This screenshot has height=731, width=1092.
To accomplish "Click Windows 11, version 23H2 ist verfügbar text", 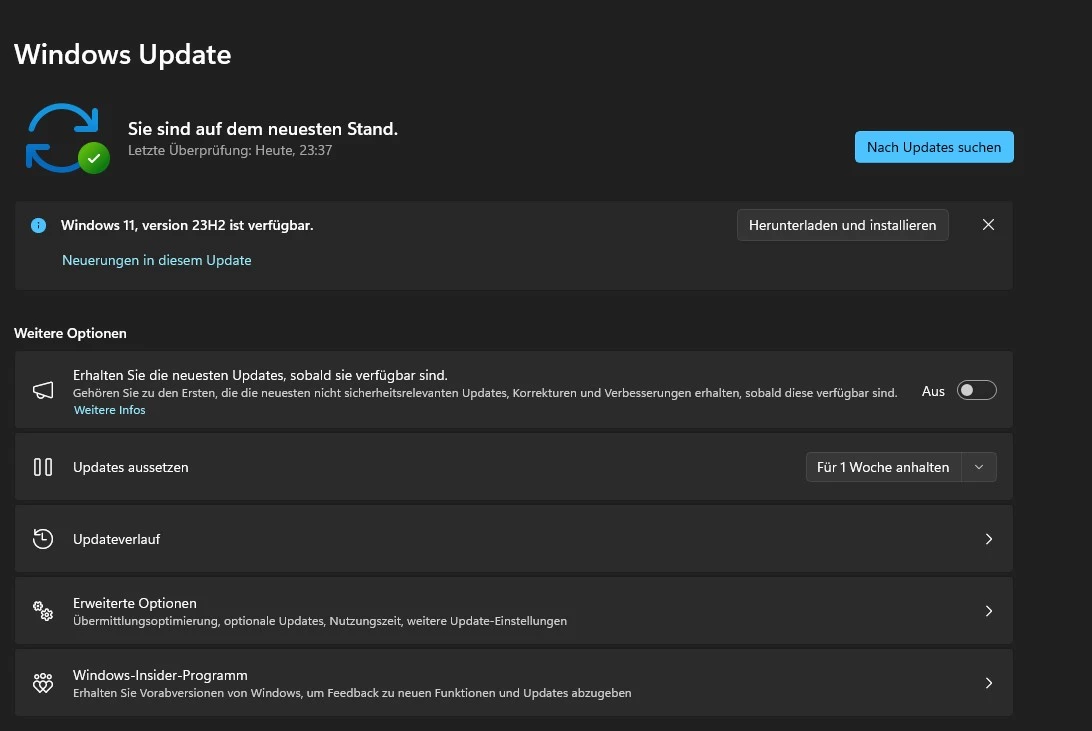I will click(x=187, y=226).
